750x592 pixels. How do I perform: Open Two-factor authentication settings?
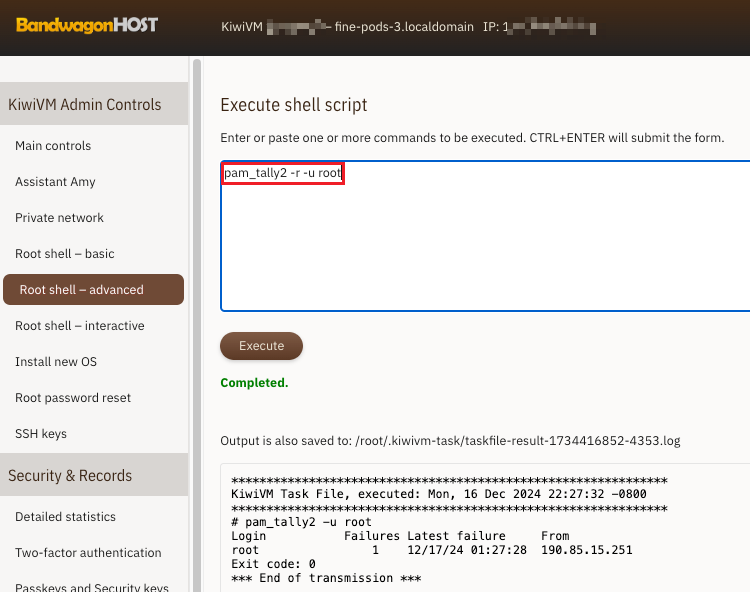88,553
